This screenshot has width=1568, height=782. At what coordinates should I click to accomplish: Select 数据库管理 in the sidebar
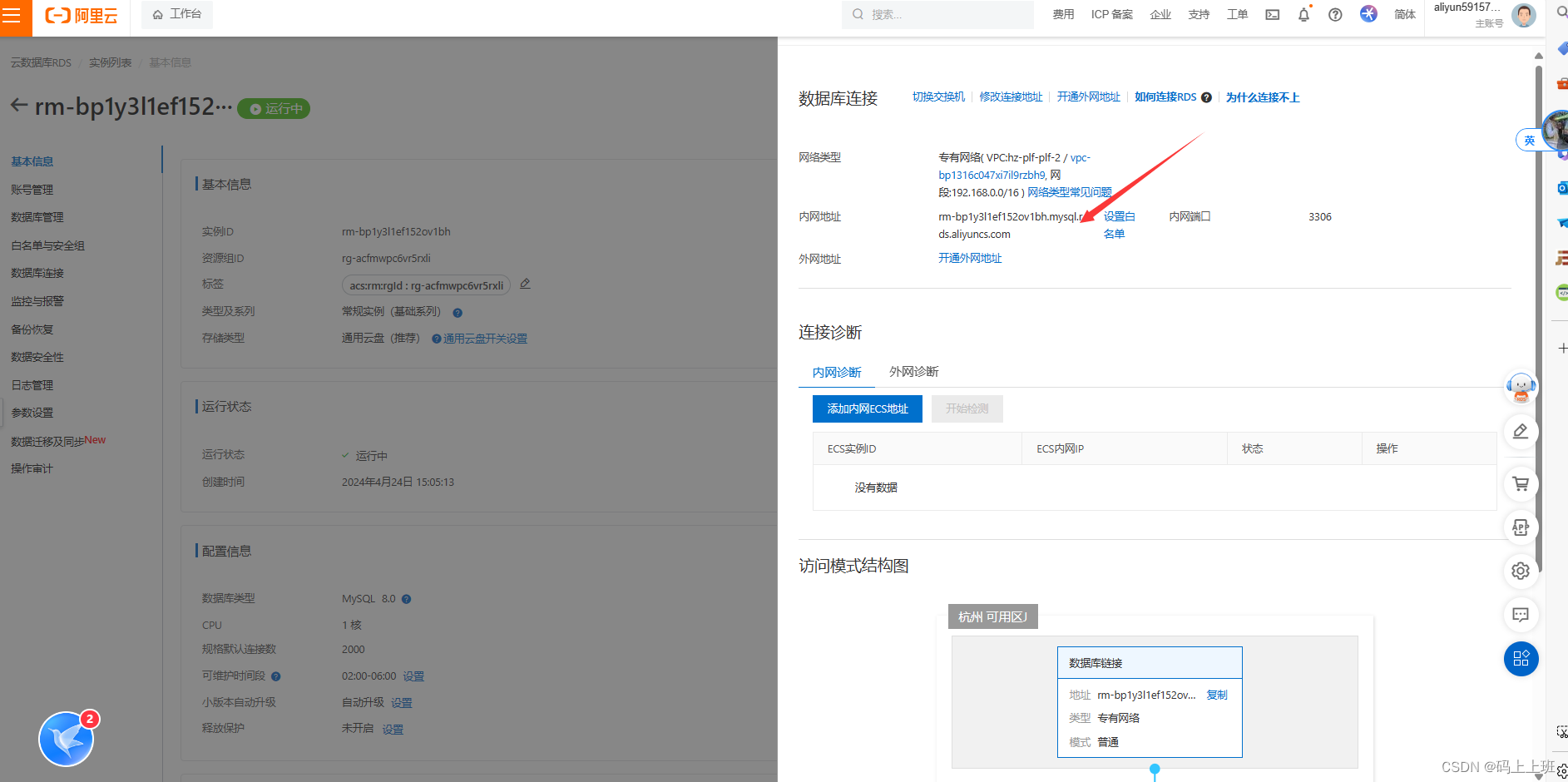(x=37, y=217)
